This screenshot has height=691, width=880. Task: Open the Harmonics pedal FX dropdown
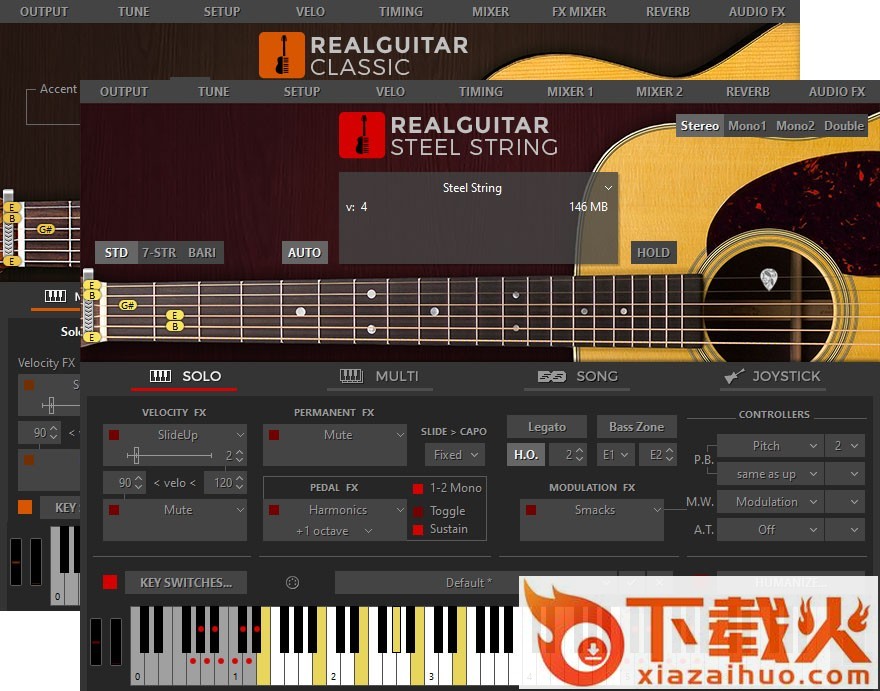point(400,510)
